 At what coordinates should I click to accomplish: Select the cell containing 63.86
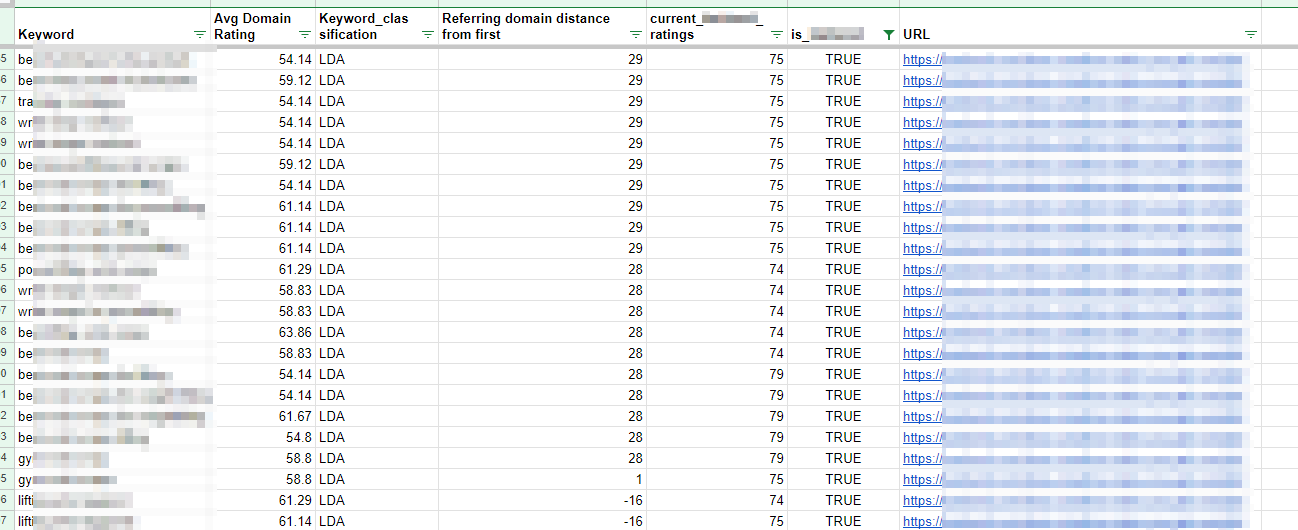click(x=263, y=332)
